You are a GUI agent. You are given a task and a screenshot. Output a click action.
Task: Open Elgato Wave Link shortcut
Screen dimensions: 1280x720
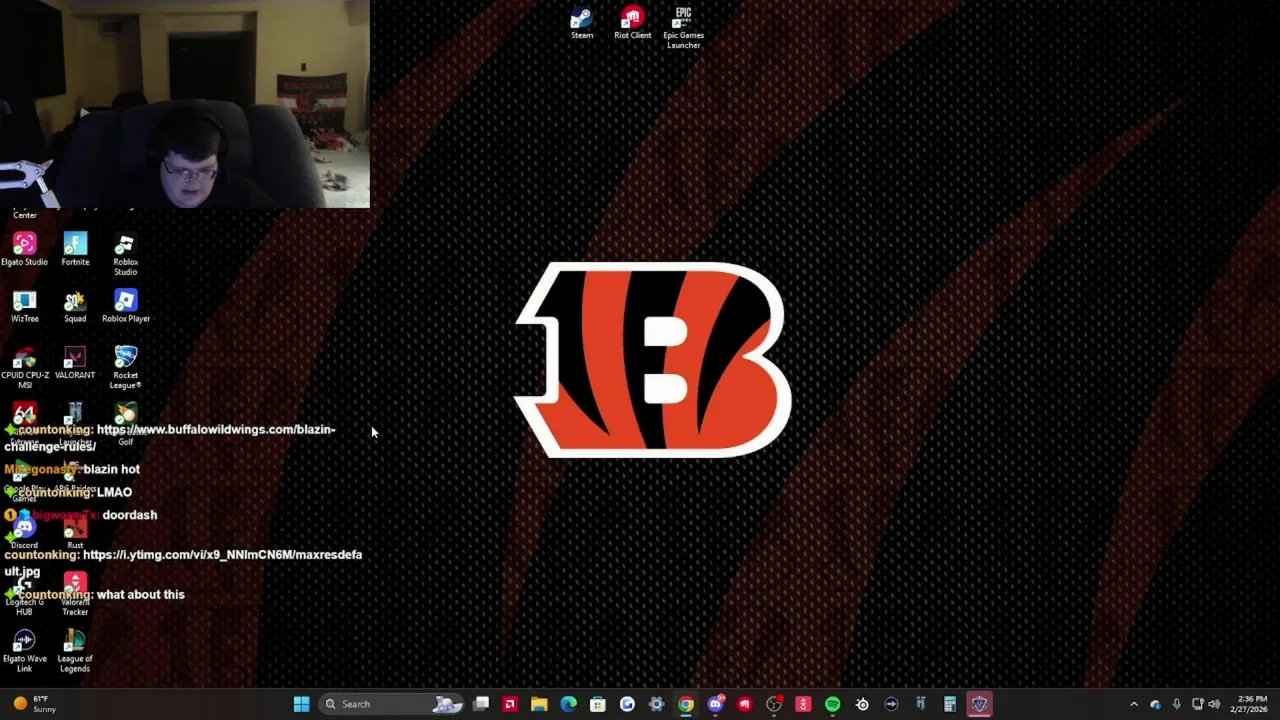[x=24, y=651]
